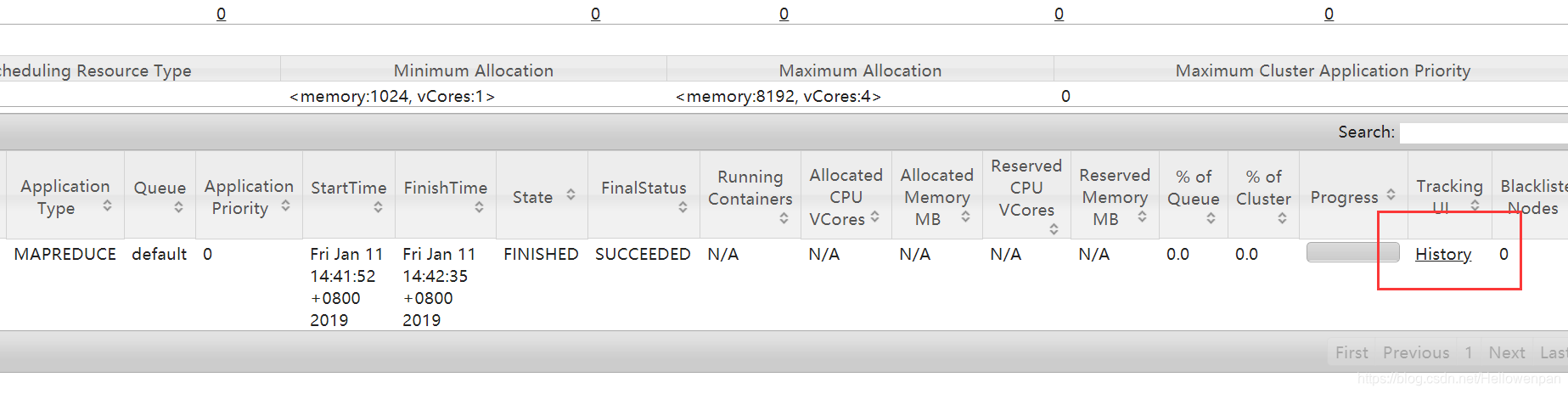1568x394 pixels.
Task: Sort table by FinishTime arrows
Action: click(479, 207)
